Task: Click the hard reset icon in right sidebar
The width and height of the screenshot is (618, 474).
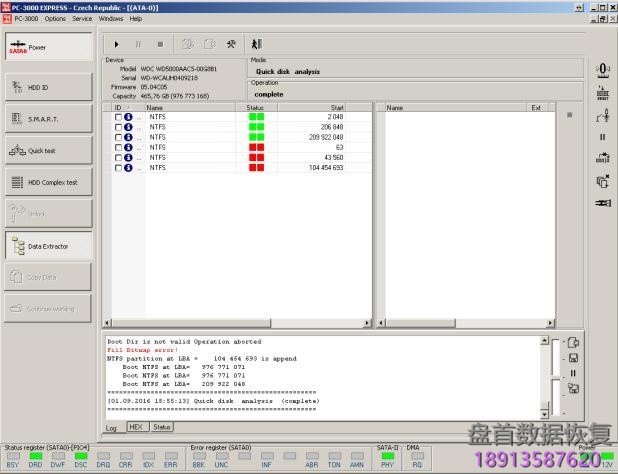Action: coord(603,93)
